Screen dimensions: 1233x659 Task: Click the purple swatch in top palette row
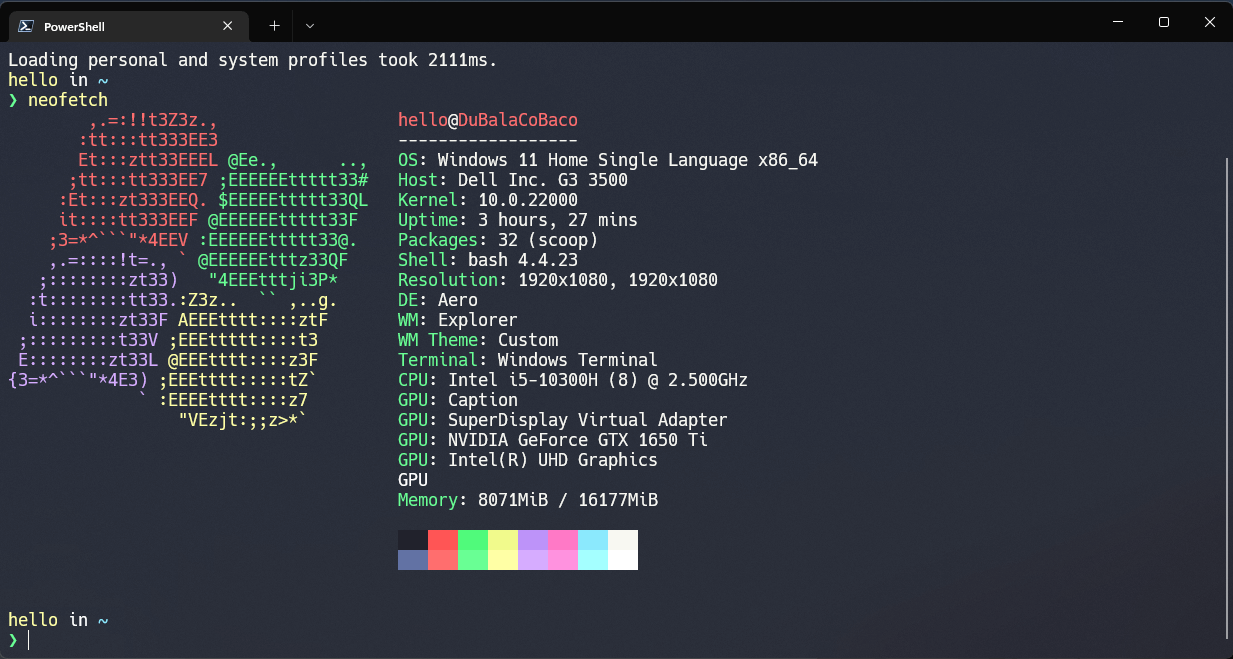pos(533,540)
